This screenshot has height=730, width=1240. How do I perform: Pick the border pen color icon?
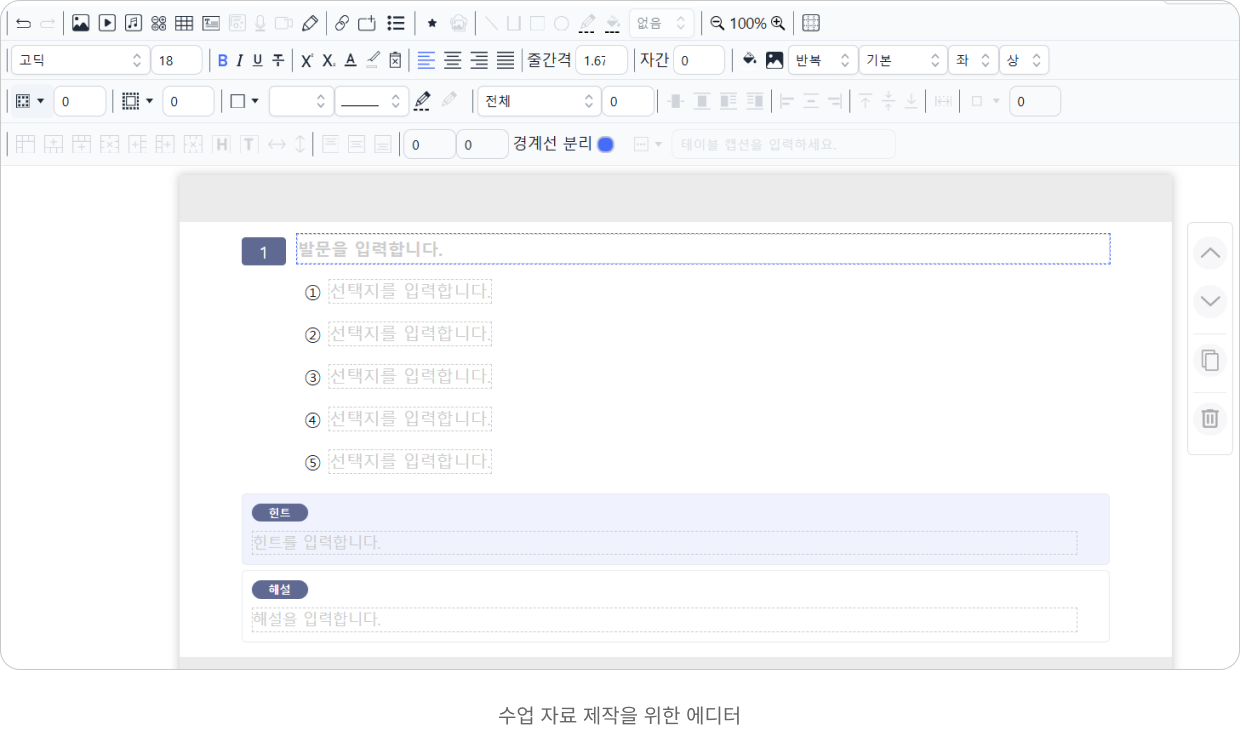pyautogui.click(x=422, y=101)
